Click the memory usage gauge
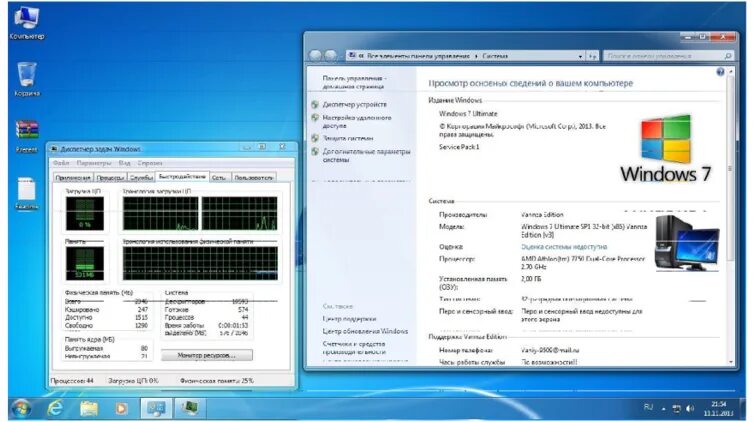 85,264
